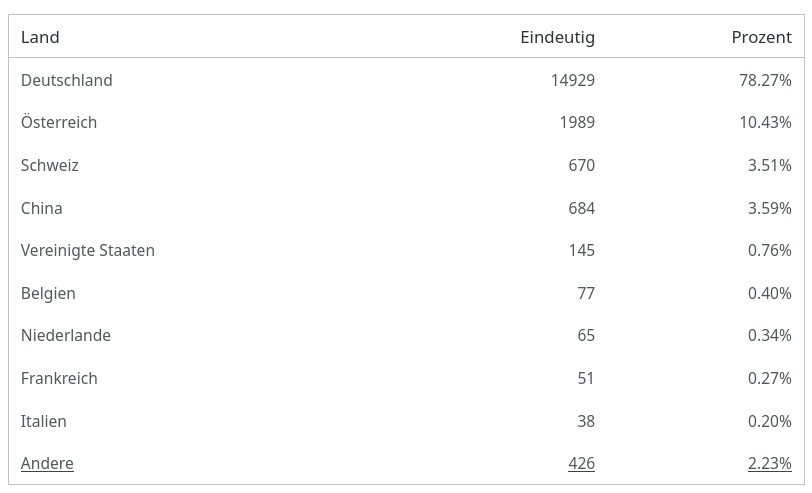The height and width of the screenshot is (493, 812).
Task: Select the Deutschland row label
Action: click(x=66, y=80)
